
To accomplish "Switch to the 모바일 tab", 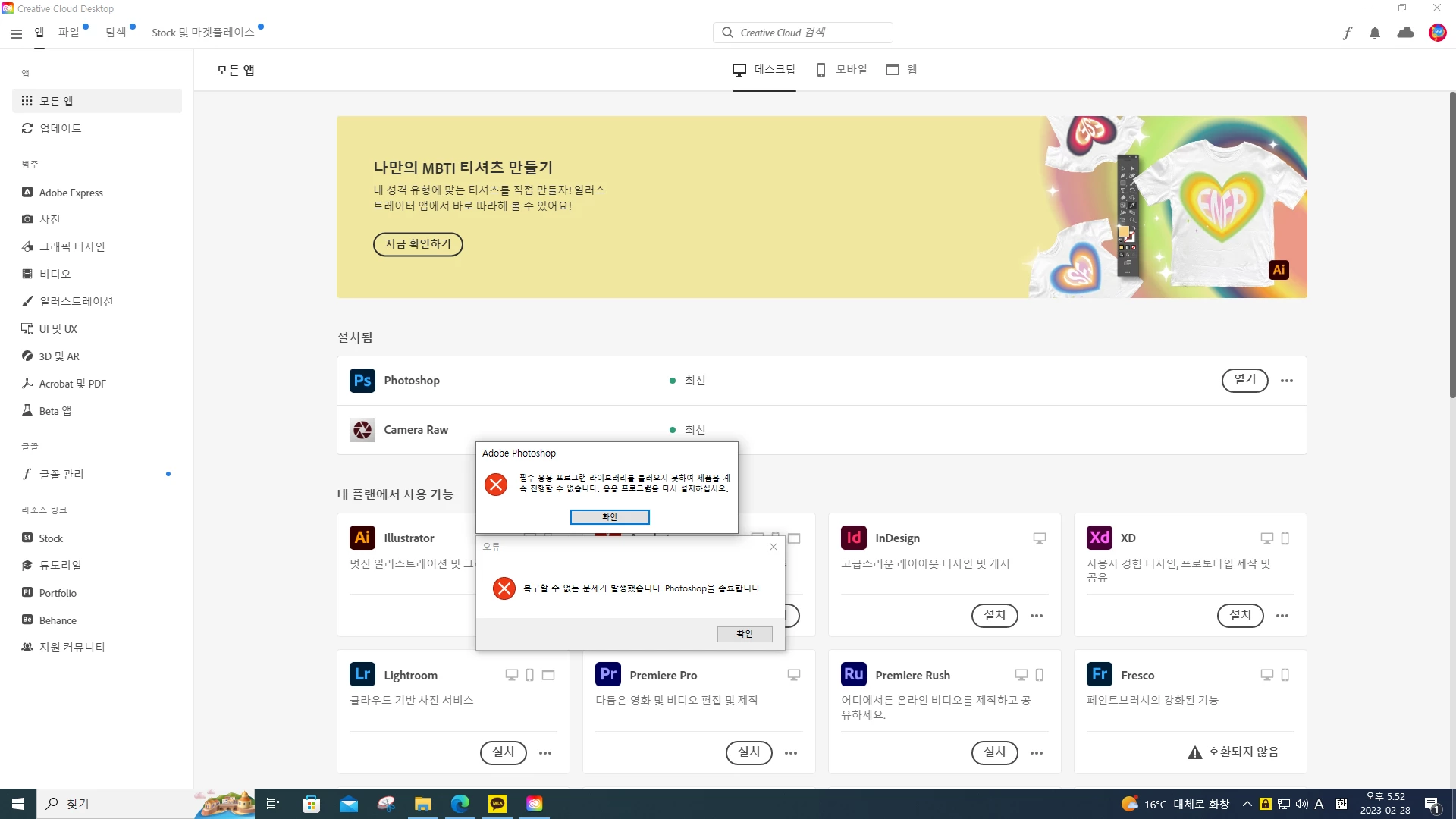I will coord(842,70).
